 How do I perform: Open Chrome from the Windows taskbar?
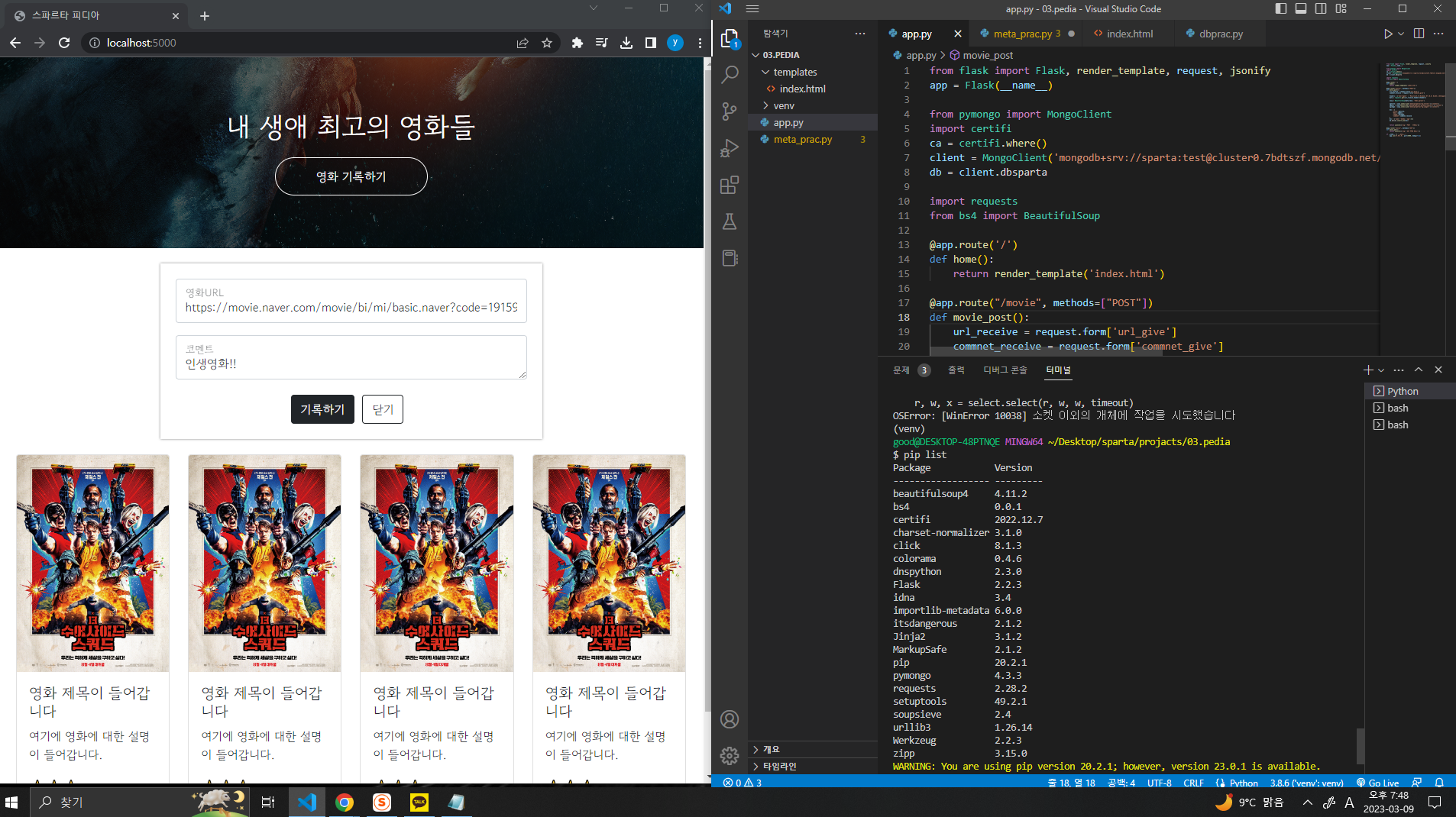(345, 802)
